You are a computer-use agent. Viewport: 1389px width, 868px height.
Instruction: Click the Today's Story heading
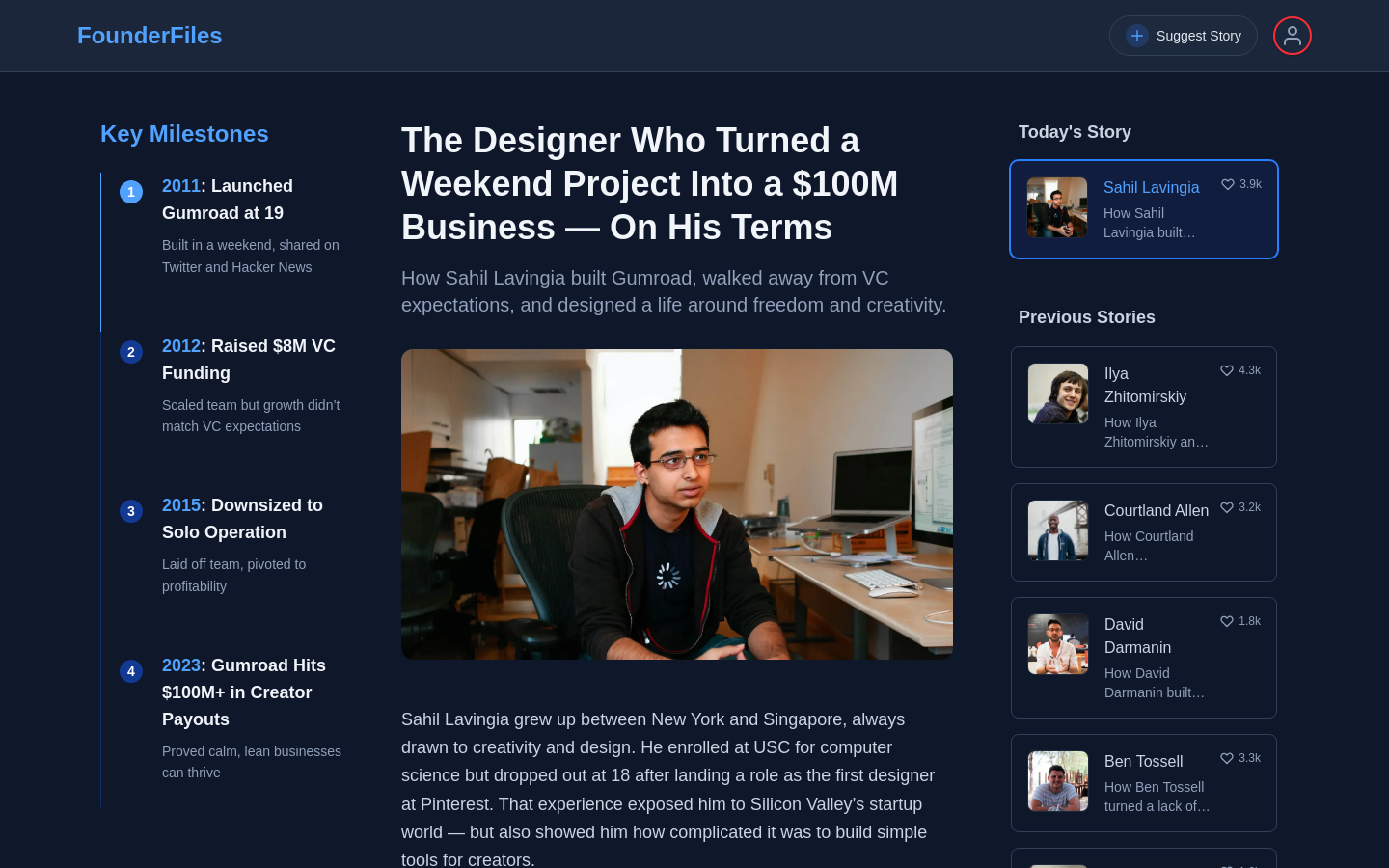[x=1075, y=132]
